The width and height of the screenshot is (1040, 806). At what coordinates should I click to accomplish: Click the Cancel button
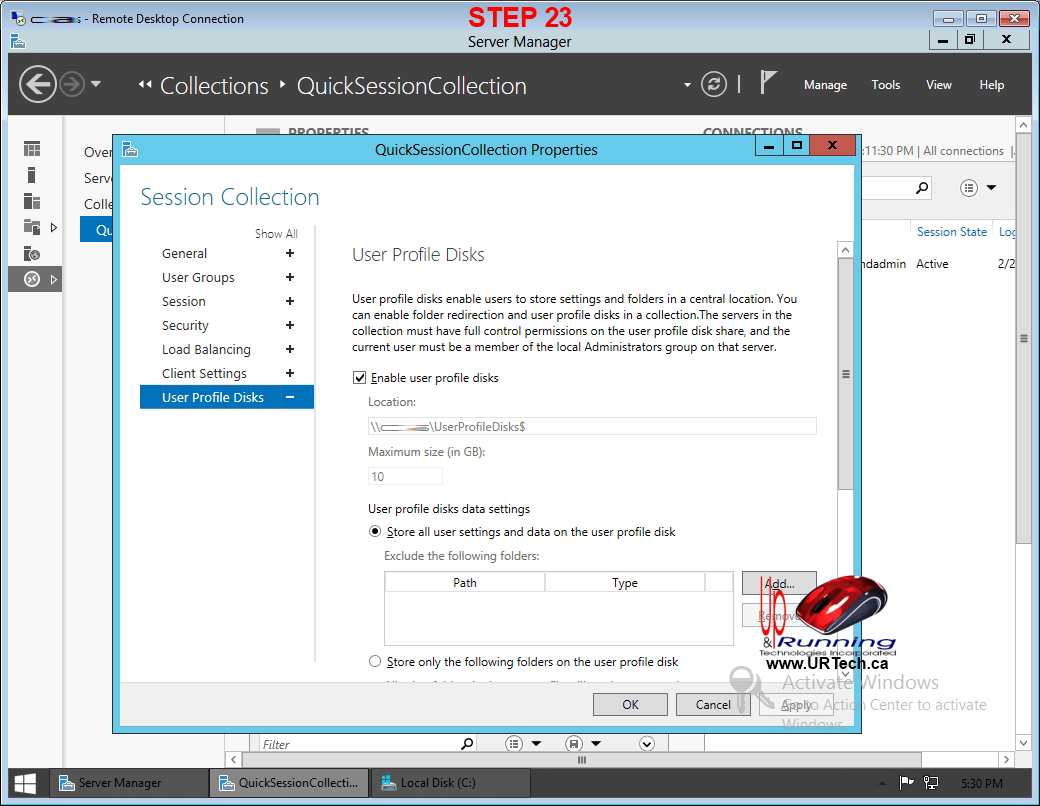click(713, 704)
